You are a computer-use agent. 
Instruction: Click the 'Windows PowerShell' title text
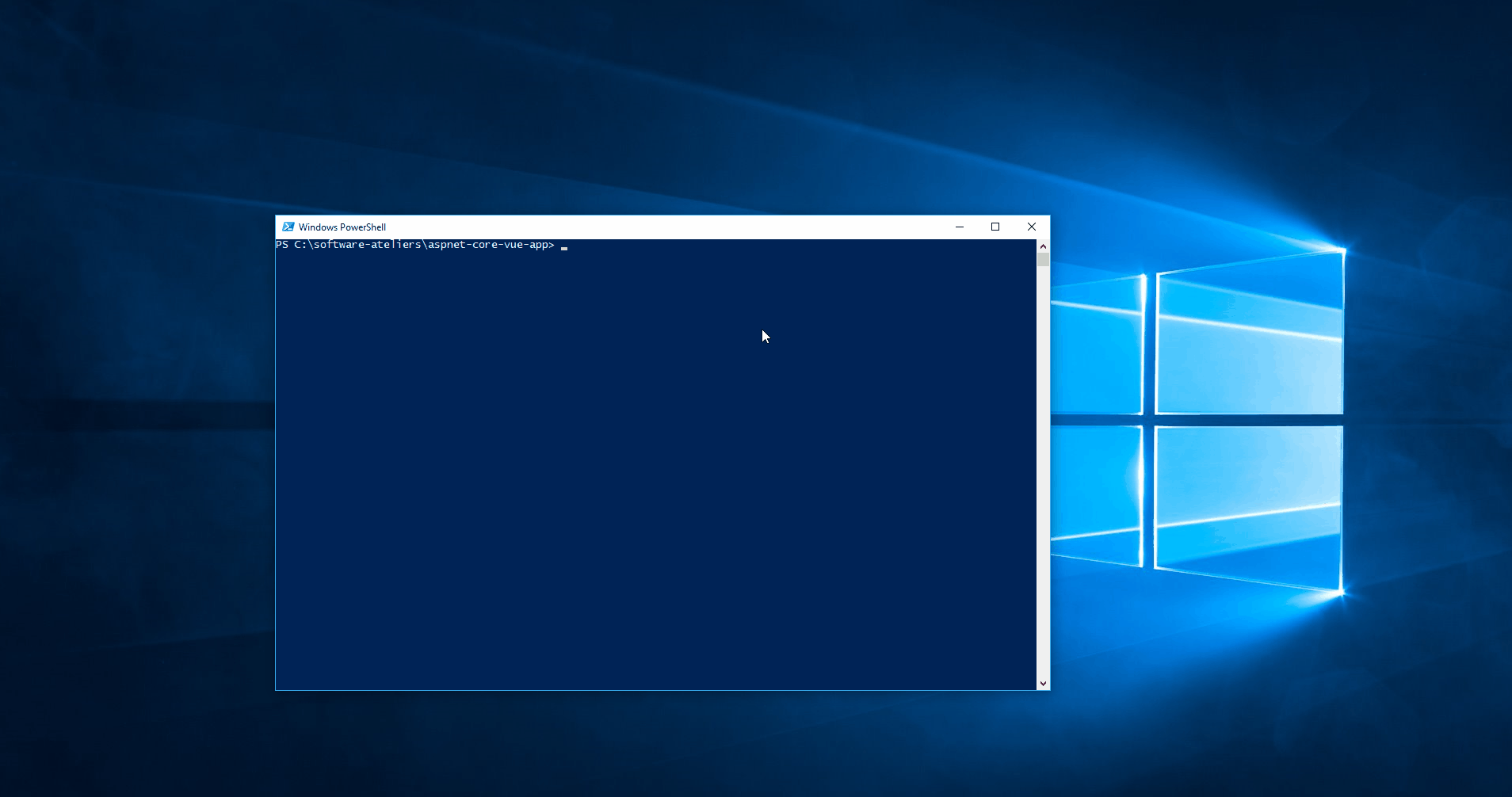(x=342, y=227)
